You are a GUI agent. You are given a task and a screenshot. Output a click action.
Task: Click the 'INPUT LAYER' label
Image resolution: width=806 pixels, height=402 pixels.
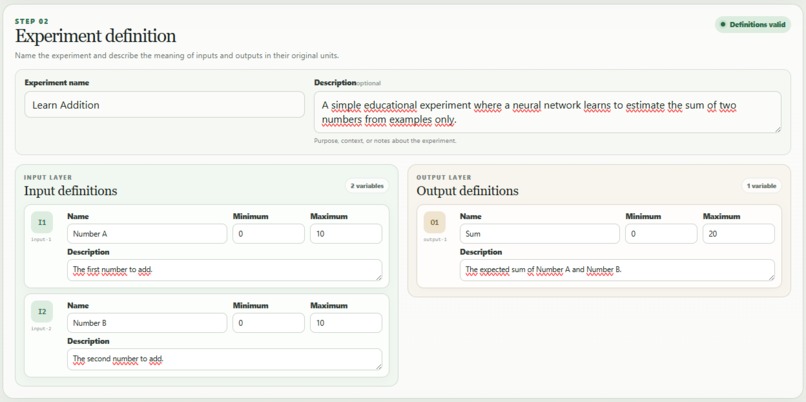tap(48, 177)
